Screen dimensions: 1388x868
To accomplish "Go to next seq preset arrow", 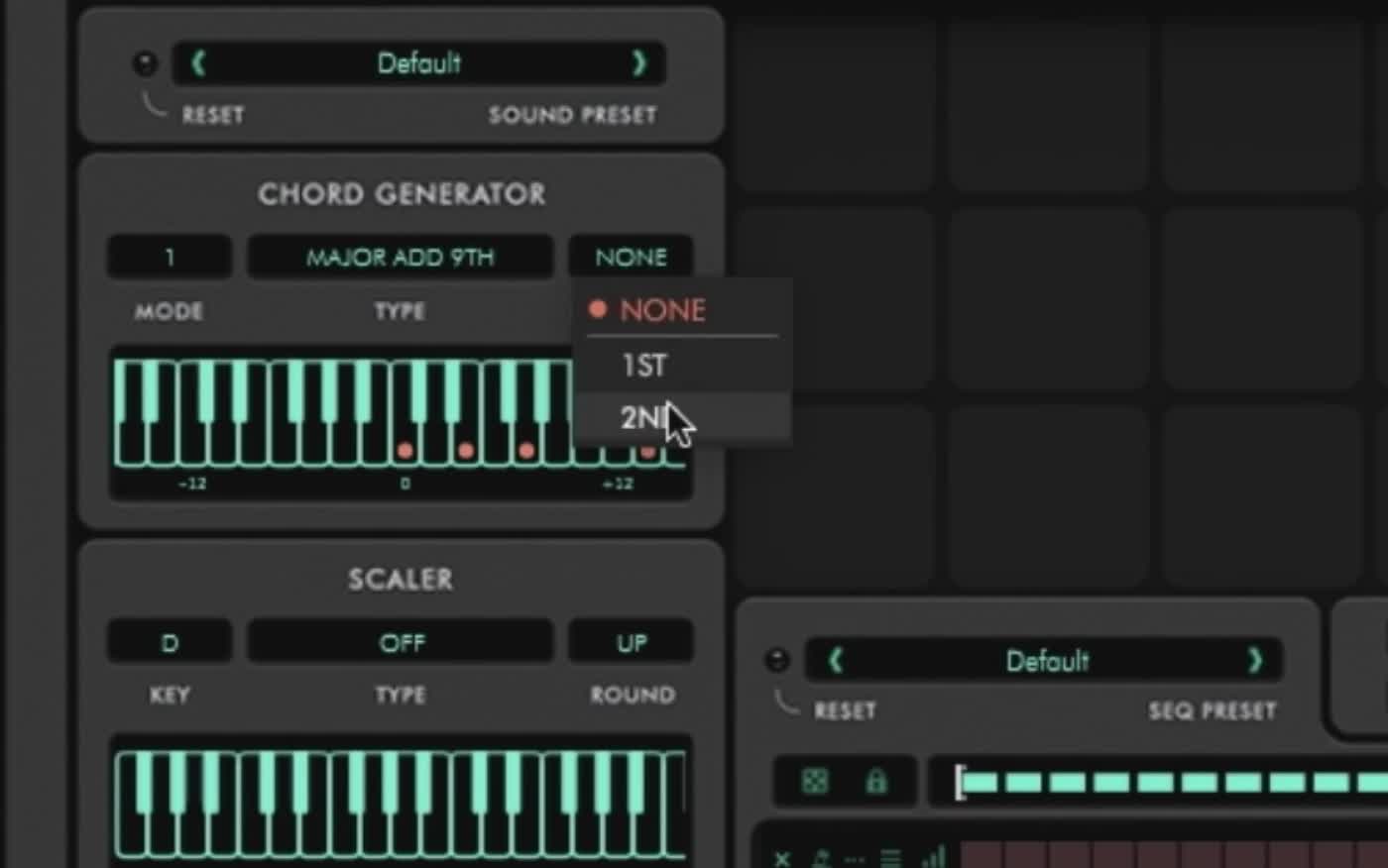I will 1255,660.
